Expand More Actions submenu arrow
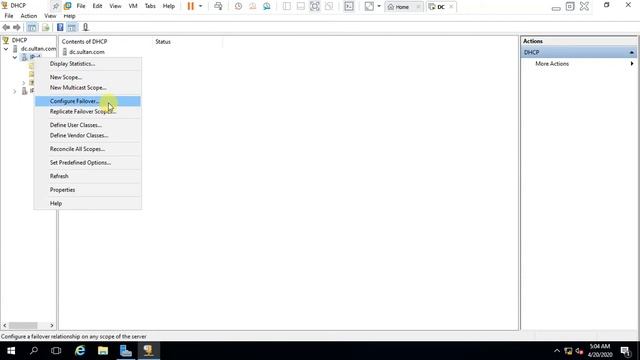Viewport: 640px width, 360px height. (632, 64)
